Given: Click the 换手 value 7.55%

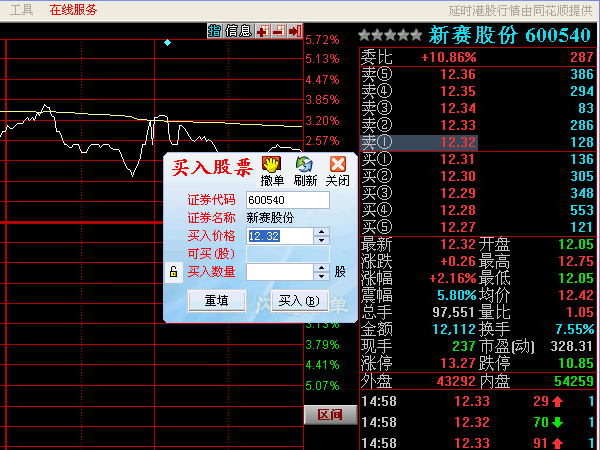Looking at the screenshot, I should (x=575, y=329).
